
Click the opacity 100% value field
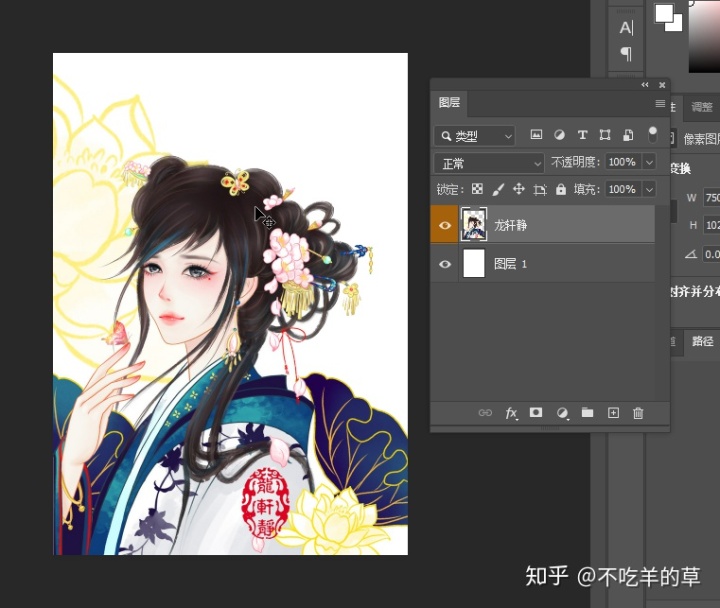point(623,162)
